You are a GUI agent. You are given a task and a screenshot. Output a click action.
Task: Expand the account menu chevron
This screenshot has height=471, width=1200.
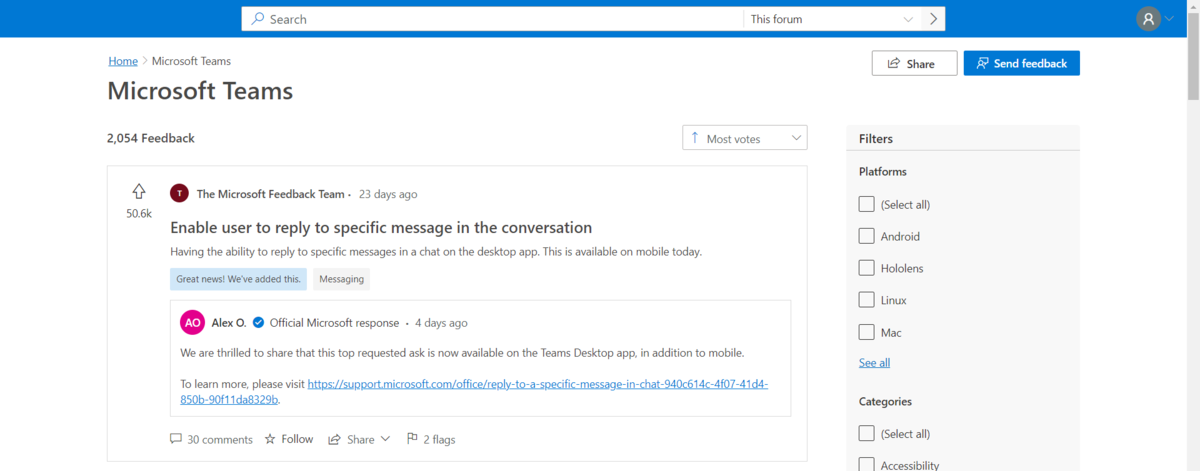1170,19
